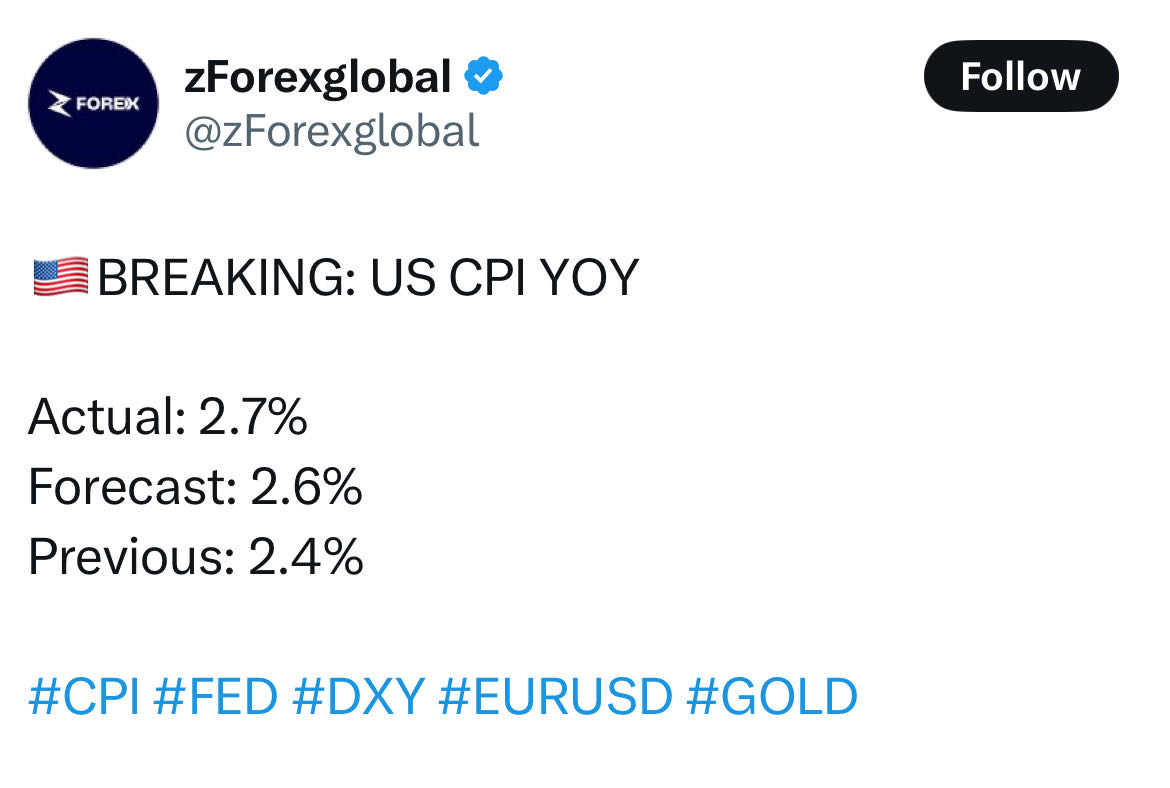Click the Follow button
The image size is (1170, 788).
coord(1021,76)
